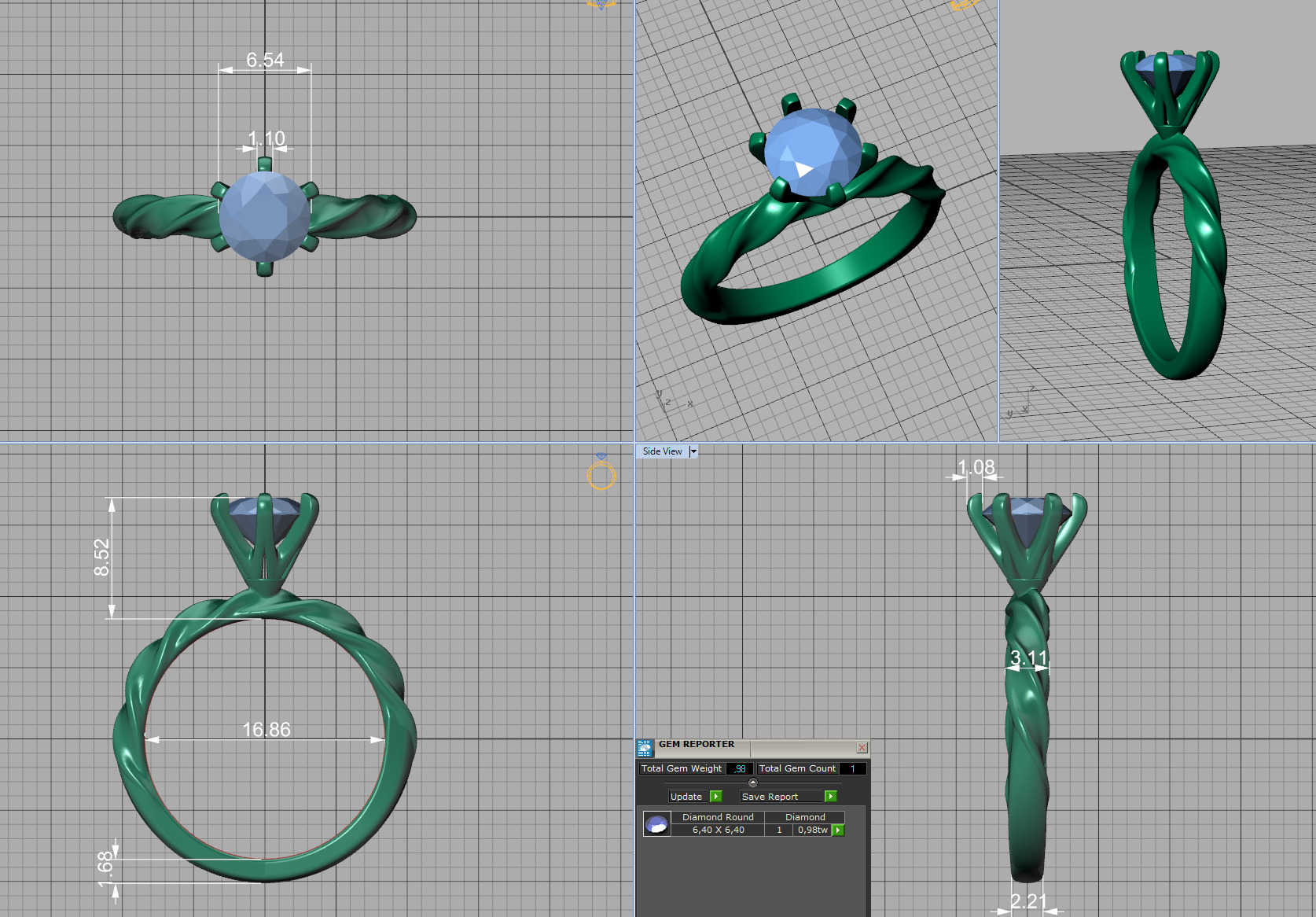This screenshot has height=917, width=1316.
Task: Click the orange ring icon in Through Finger viewport
Action: click(601, 475)
